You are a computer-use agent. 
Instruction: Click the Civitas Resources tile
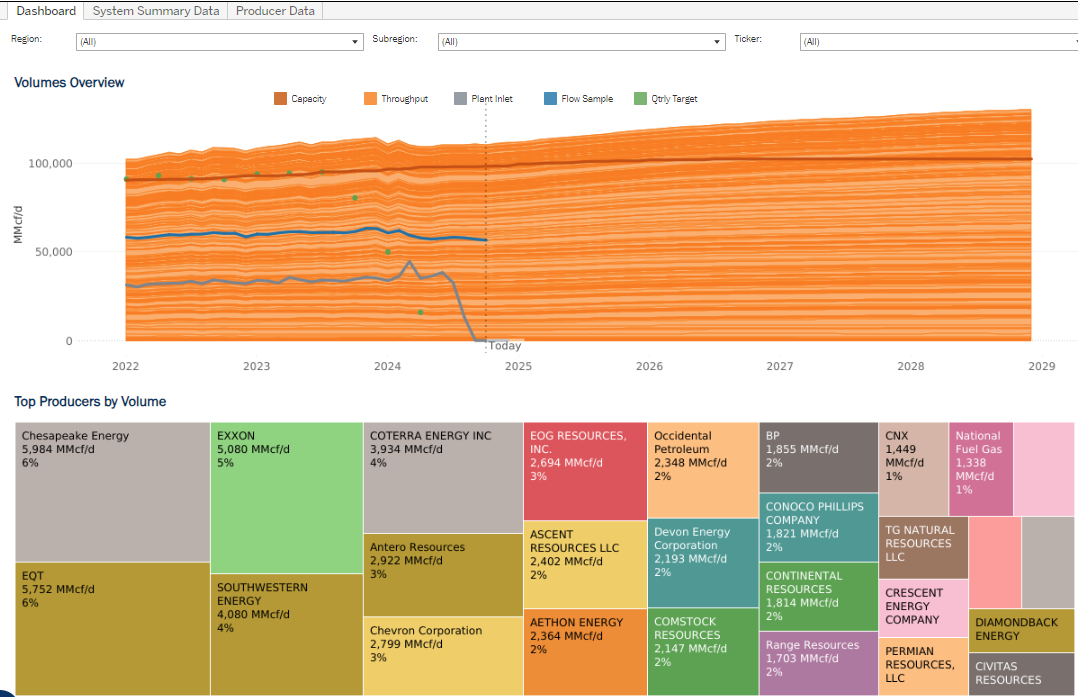(x=1022, y=674)
